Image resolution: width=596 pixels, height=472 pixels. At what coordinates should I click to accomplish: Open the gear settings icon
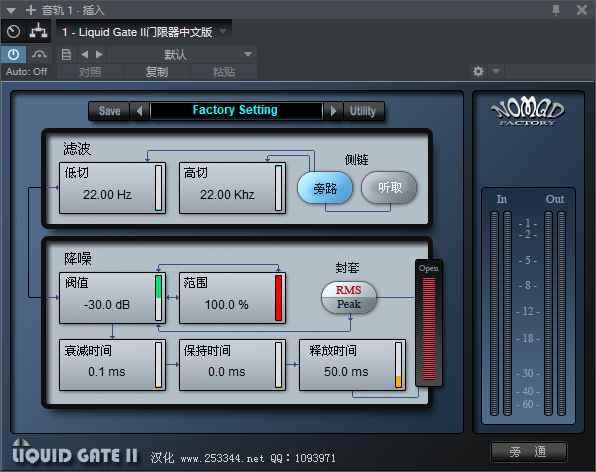[478, 71]
